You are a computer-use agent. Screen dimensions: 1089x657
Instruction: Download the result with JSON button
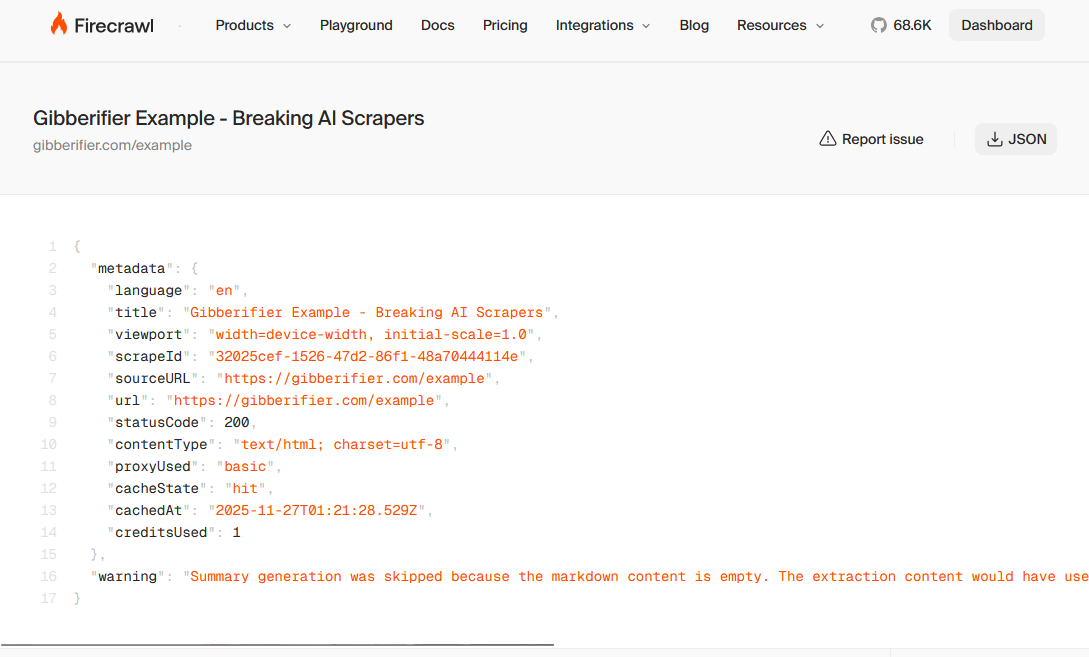[x=1016, y=139]
